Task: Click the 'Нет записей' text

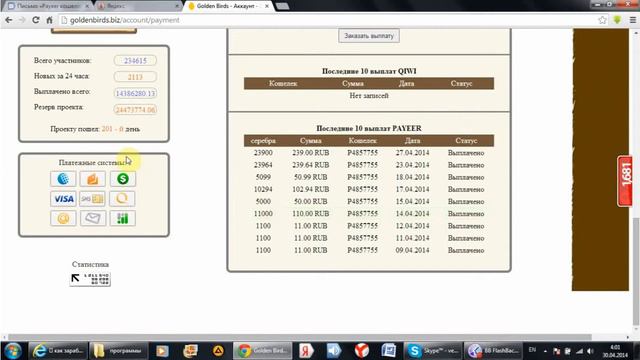Action: point(369,96)
